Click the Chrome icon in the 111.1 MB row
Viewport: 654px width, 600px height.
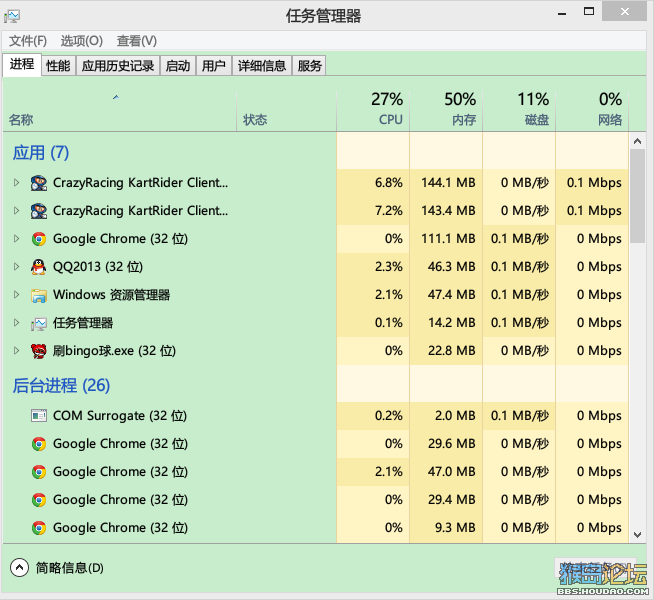(39, 239)
